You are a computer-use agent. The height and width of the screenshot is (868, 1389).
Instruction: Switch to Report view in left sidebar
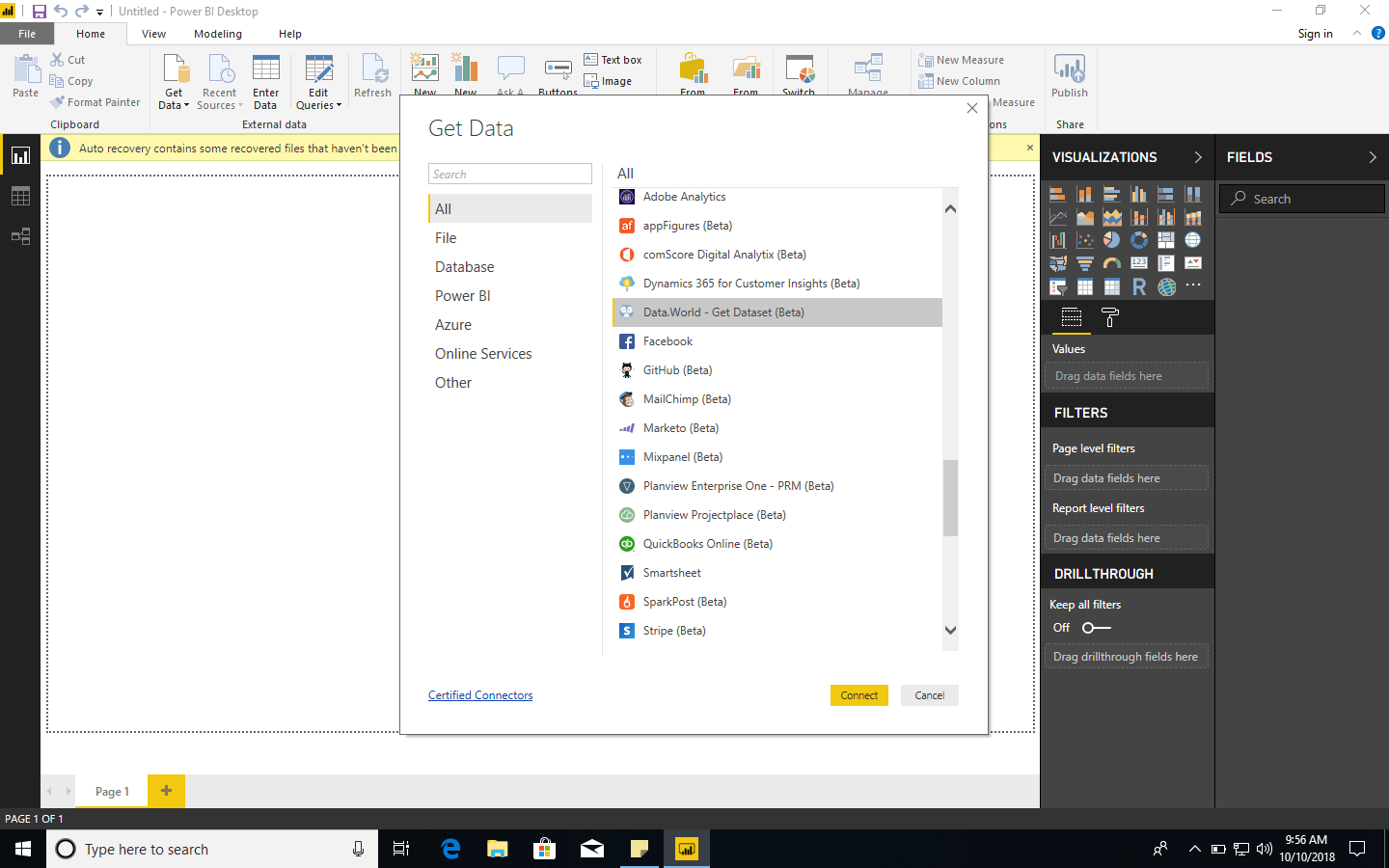(20, 155)
